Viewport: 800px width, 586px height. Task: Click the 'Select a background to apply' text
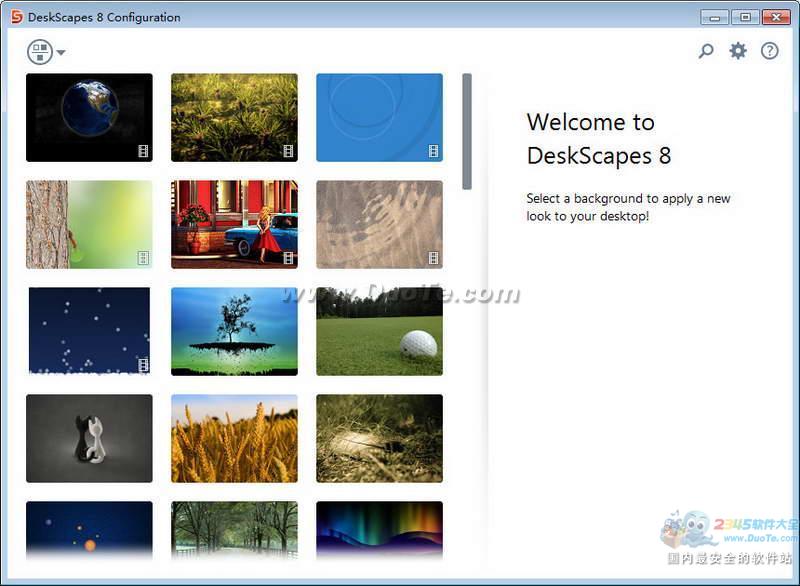tap(629, 207)
